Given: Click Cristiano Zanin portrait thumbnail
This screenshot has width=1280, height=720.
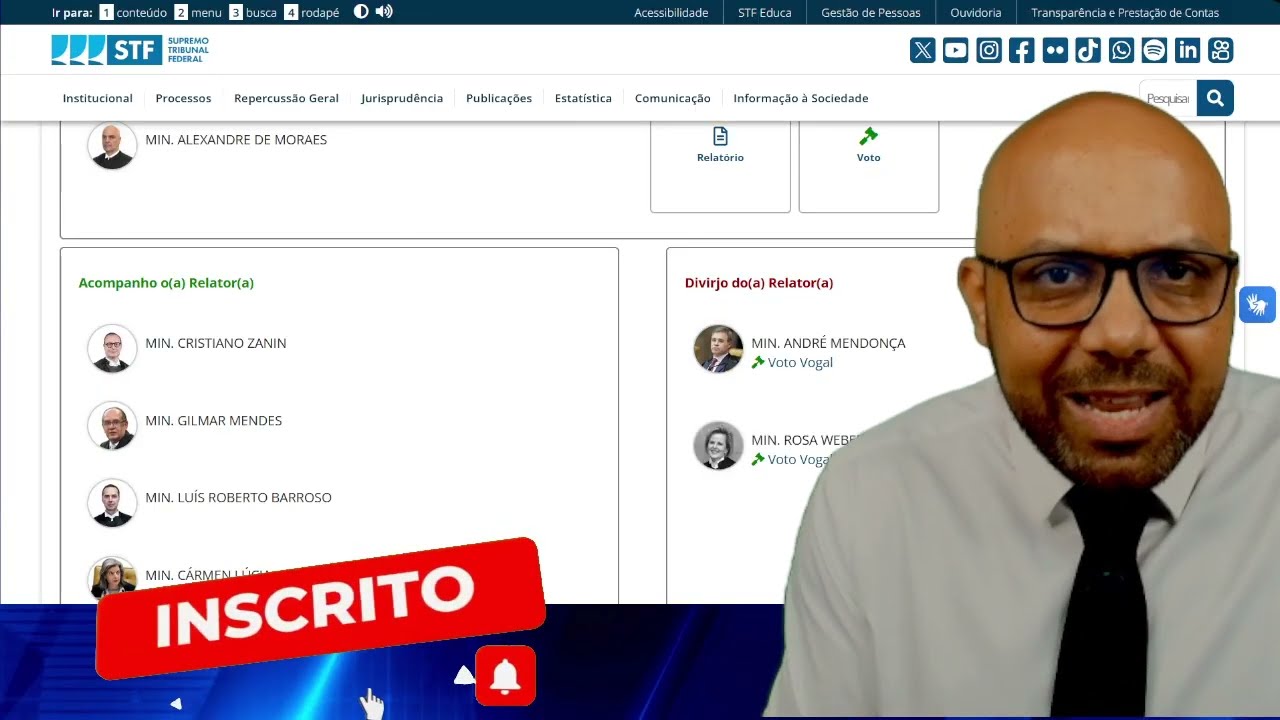Looking at the screenshot, I should tap(112, 349).
